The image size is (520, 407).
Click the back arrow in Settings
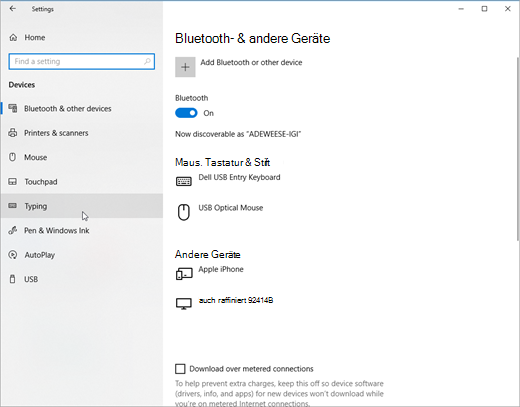pyautogui.click(x=13, y=9)
